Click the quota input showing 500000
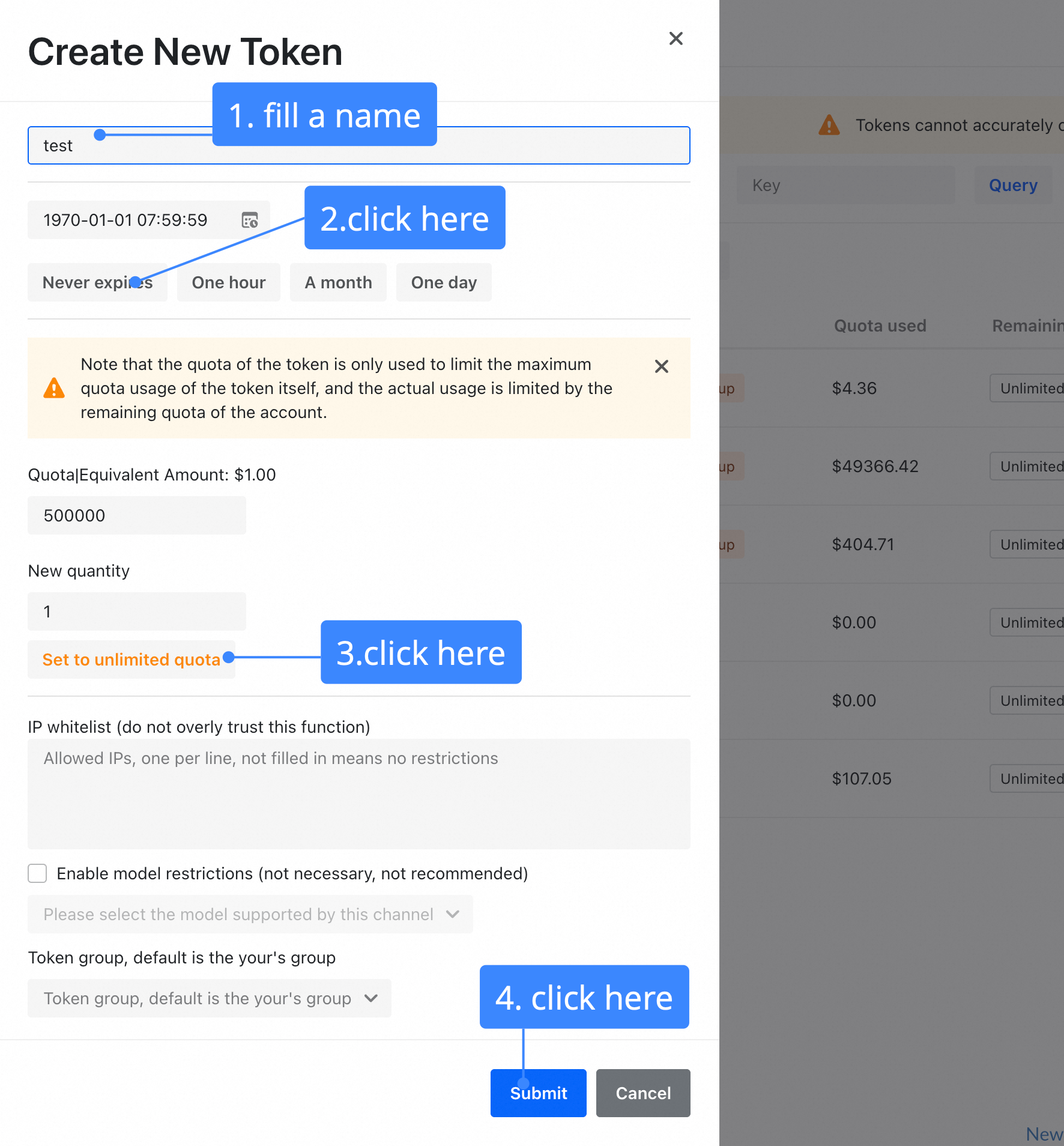Screen dimensions: 1064x1146 click(137, 515)
